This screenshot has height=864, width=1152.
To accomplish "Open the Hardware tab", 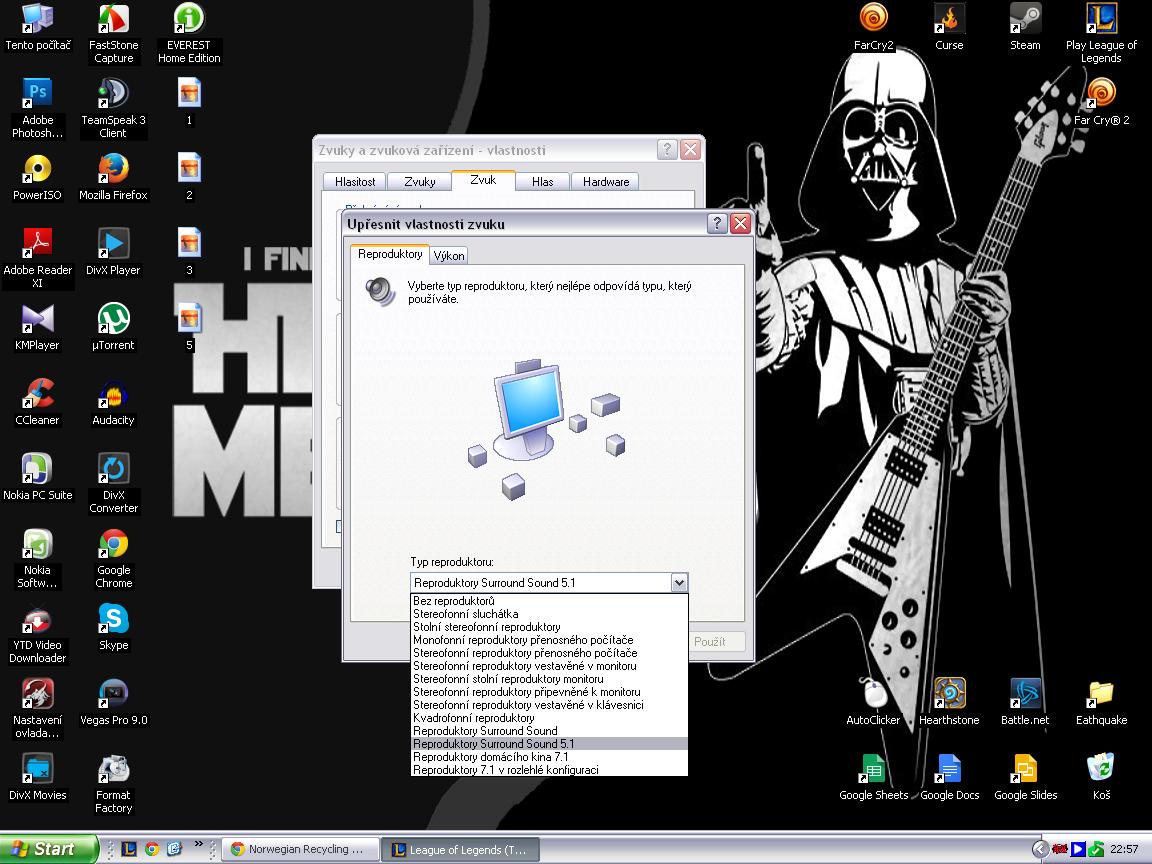I will point(606,182).
